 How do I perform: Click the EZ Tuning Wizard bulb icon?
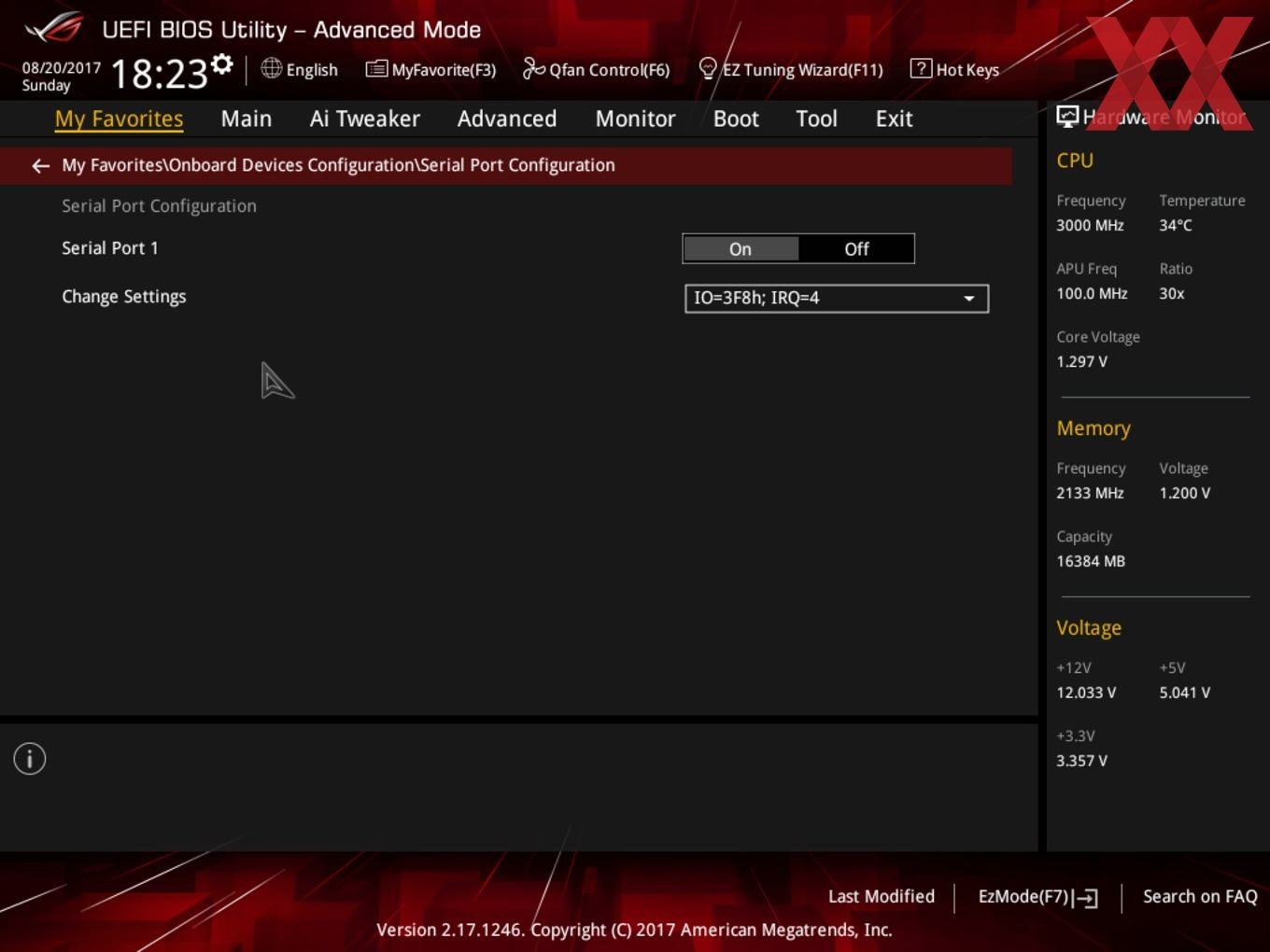[708, 69]
